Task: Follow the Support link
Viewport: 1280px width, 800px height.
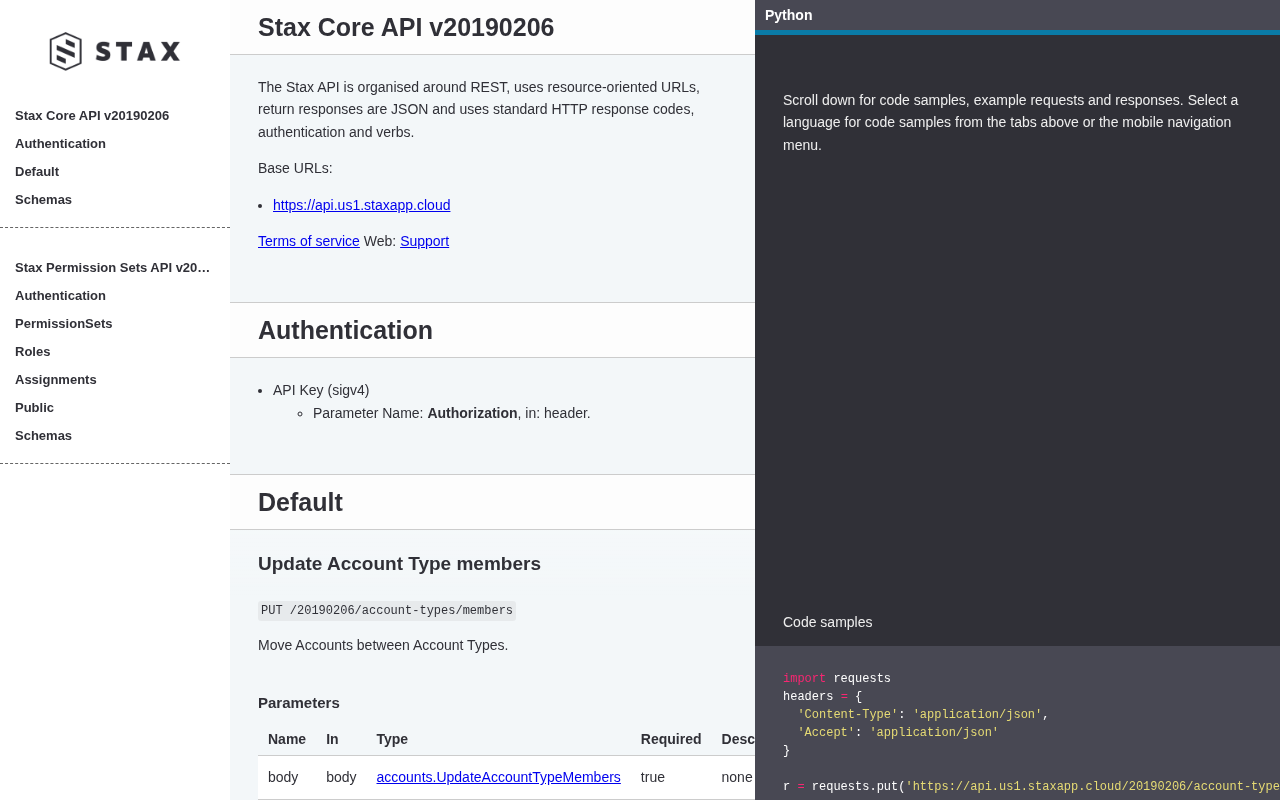Action: coord(424,241)
